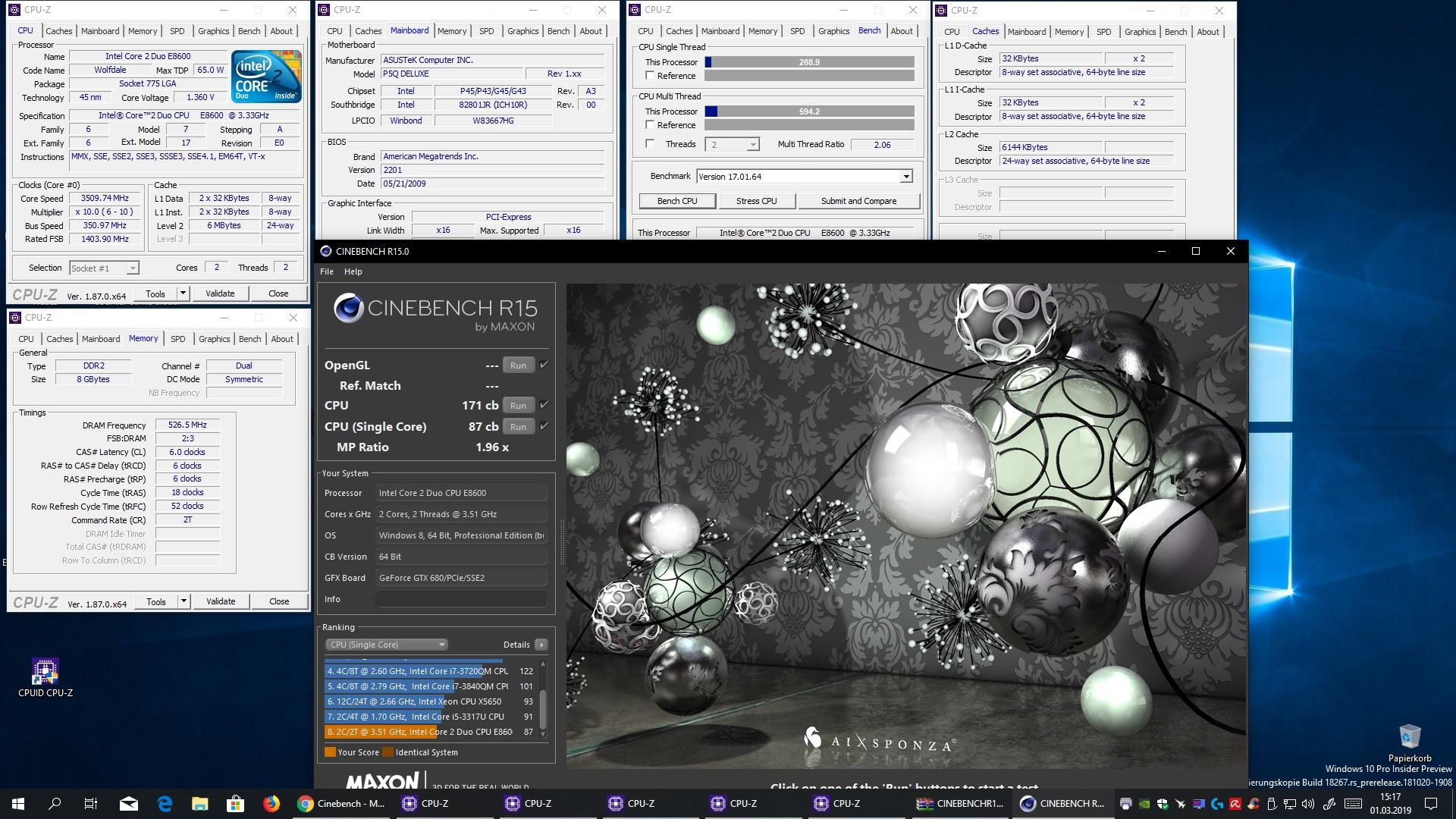
Task: Expand the Tools dropdown arrow in CPU-Z
Action: coord(183,293)
